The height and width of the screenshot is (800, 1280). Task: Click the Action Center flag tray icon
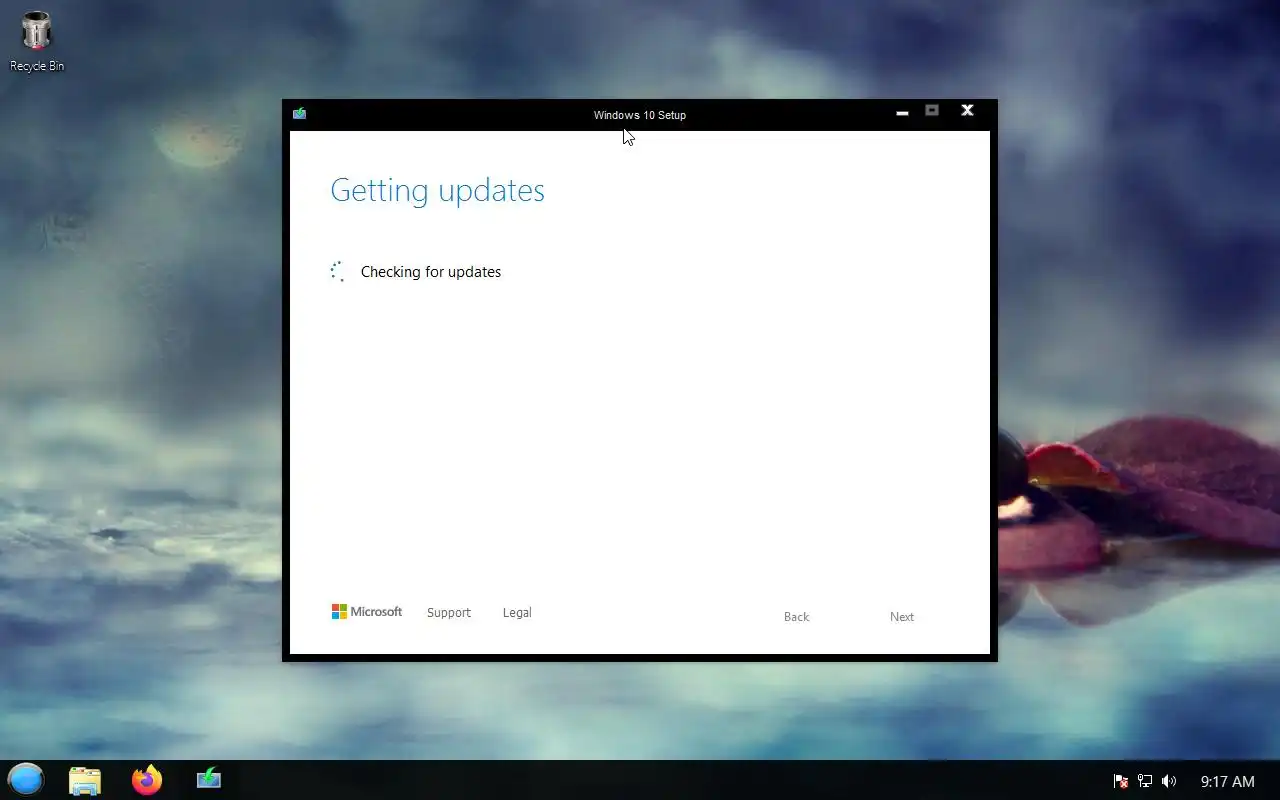1121,781
